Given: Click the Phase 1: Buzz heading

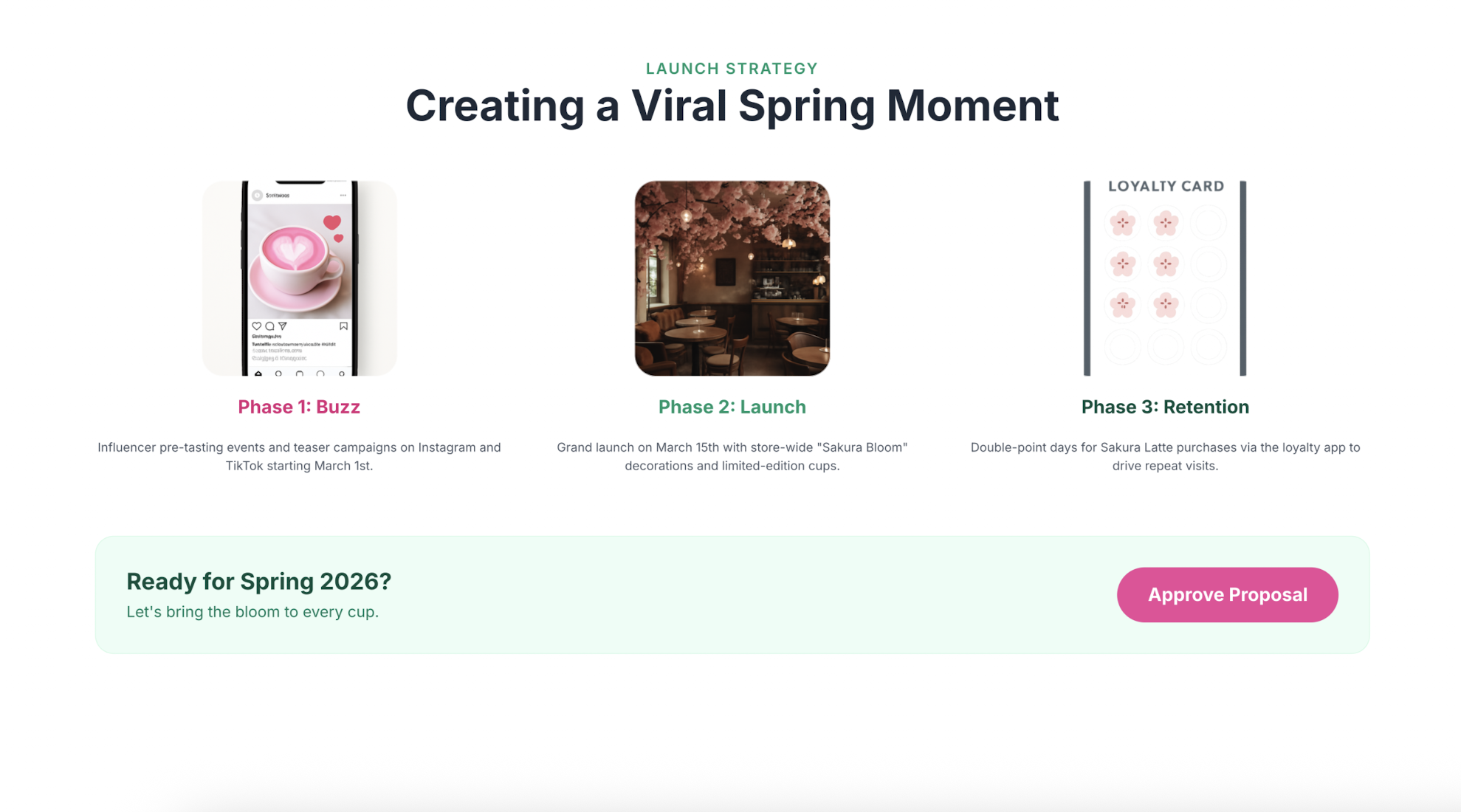Looking at the screenshot, I should tap(299, 407).
